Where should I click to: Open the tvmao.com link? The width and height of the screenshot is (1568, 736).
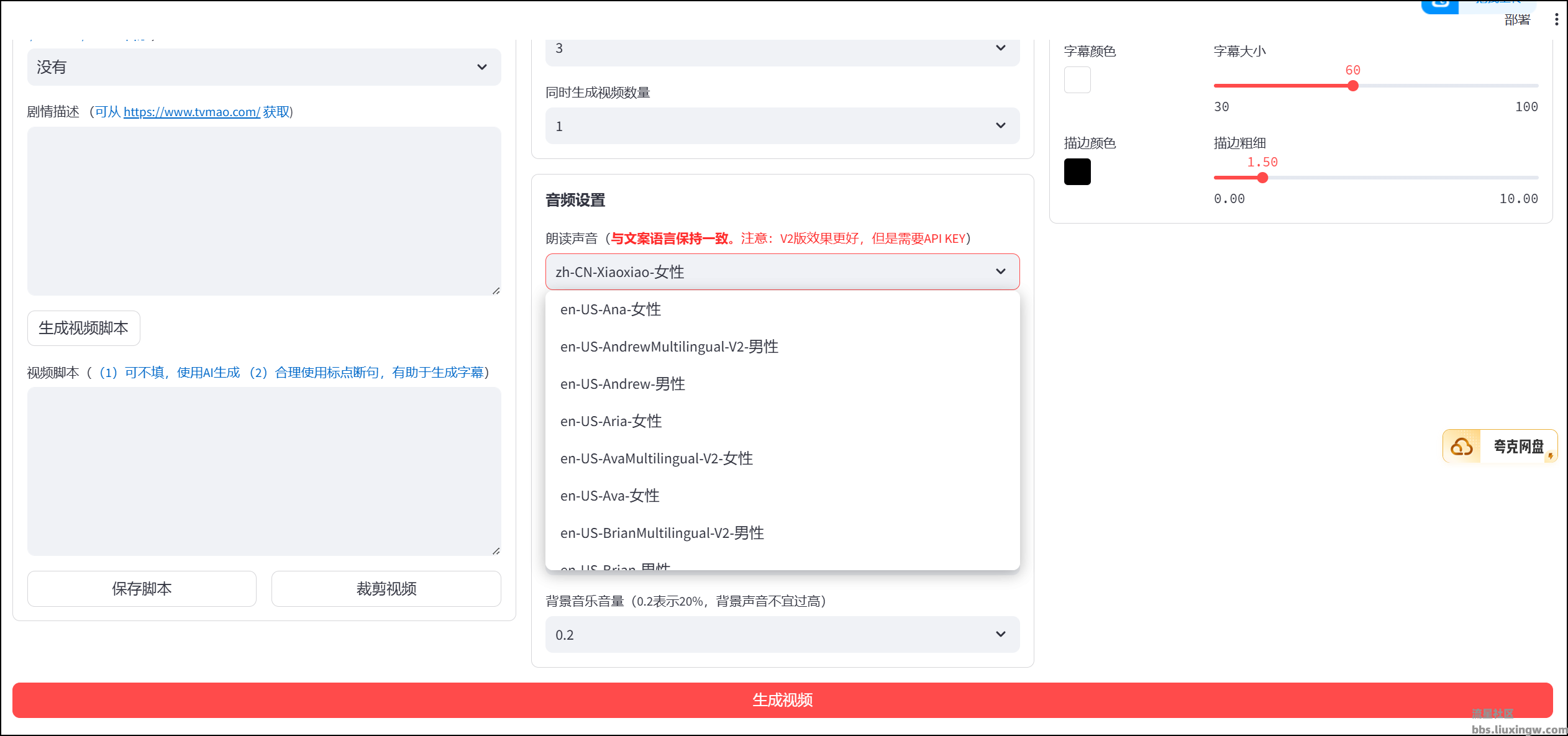pyautogui.click(x=191, y=112)
